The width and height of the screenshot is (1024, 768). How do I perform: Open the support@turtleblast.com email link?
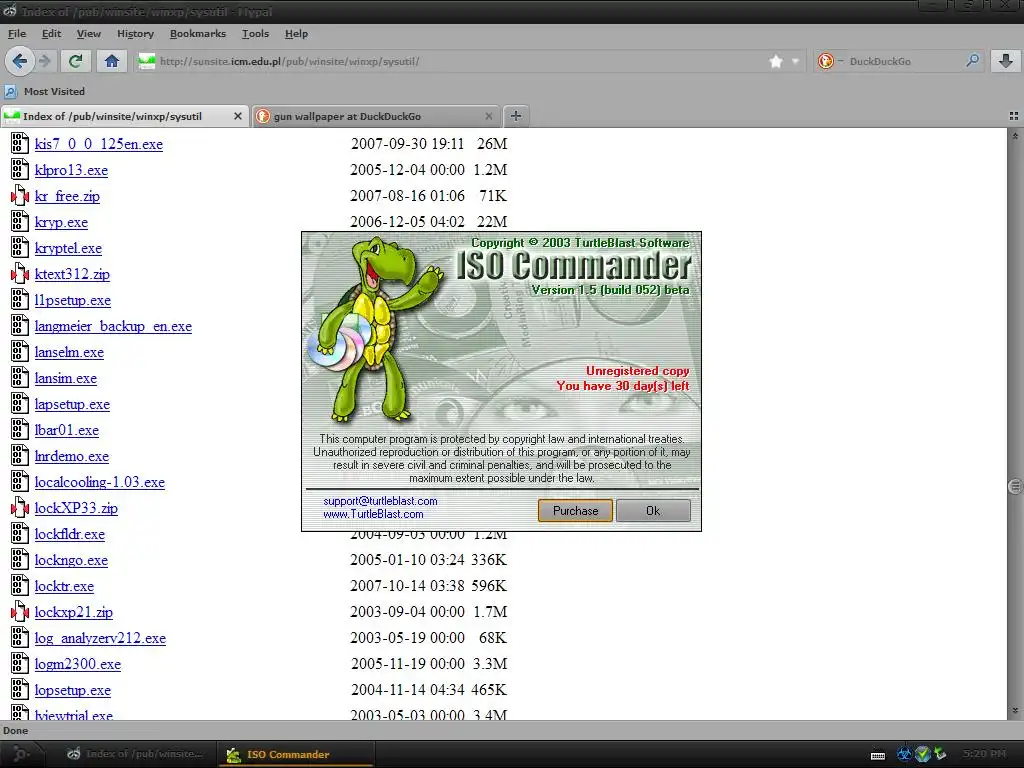point(380,501)
